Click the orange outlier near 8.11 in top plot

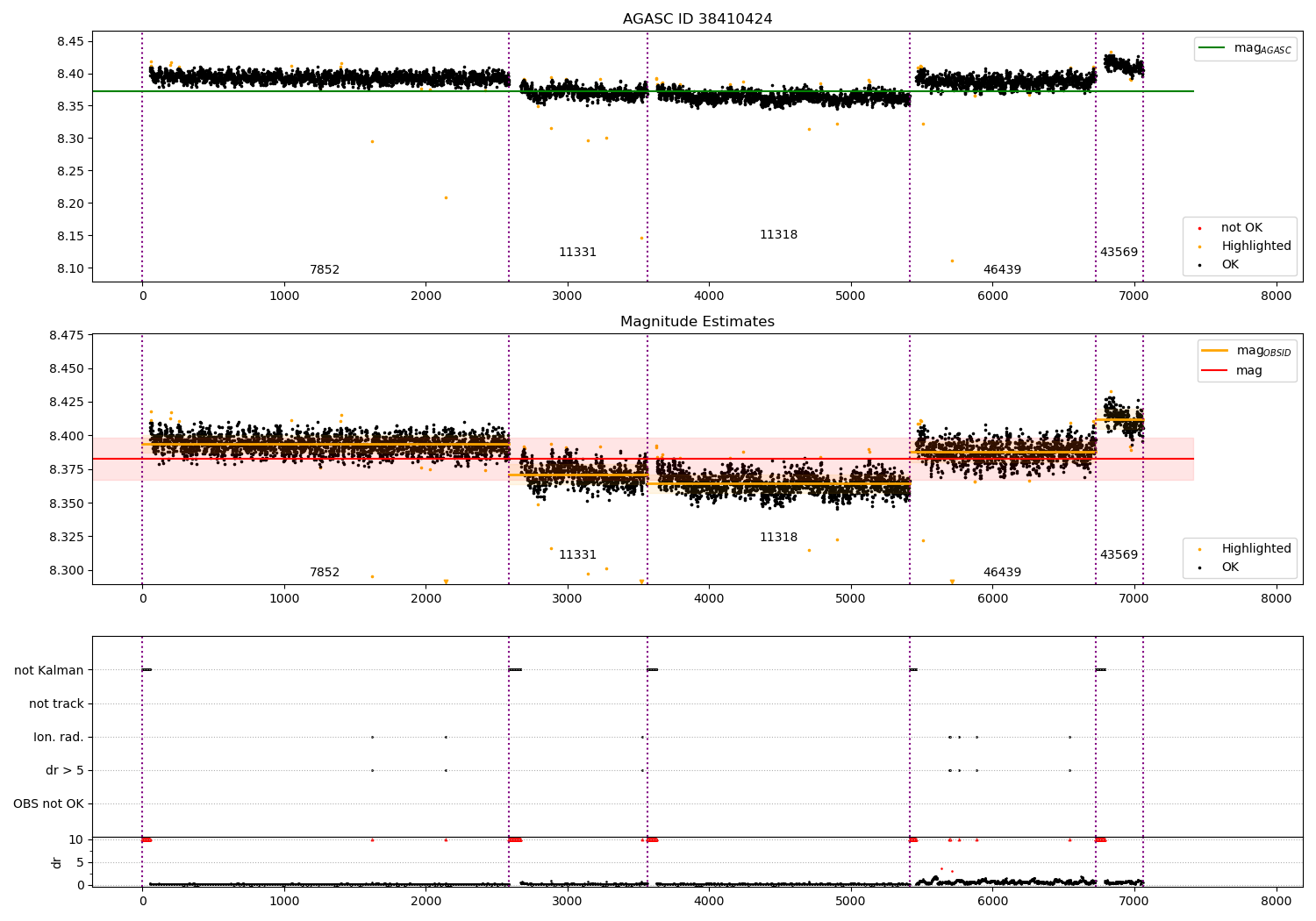[x=952, y=261]
